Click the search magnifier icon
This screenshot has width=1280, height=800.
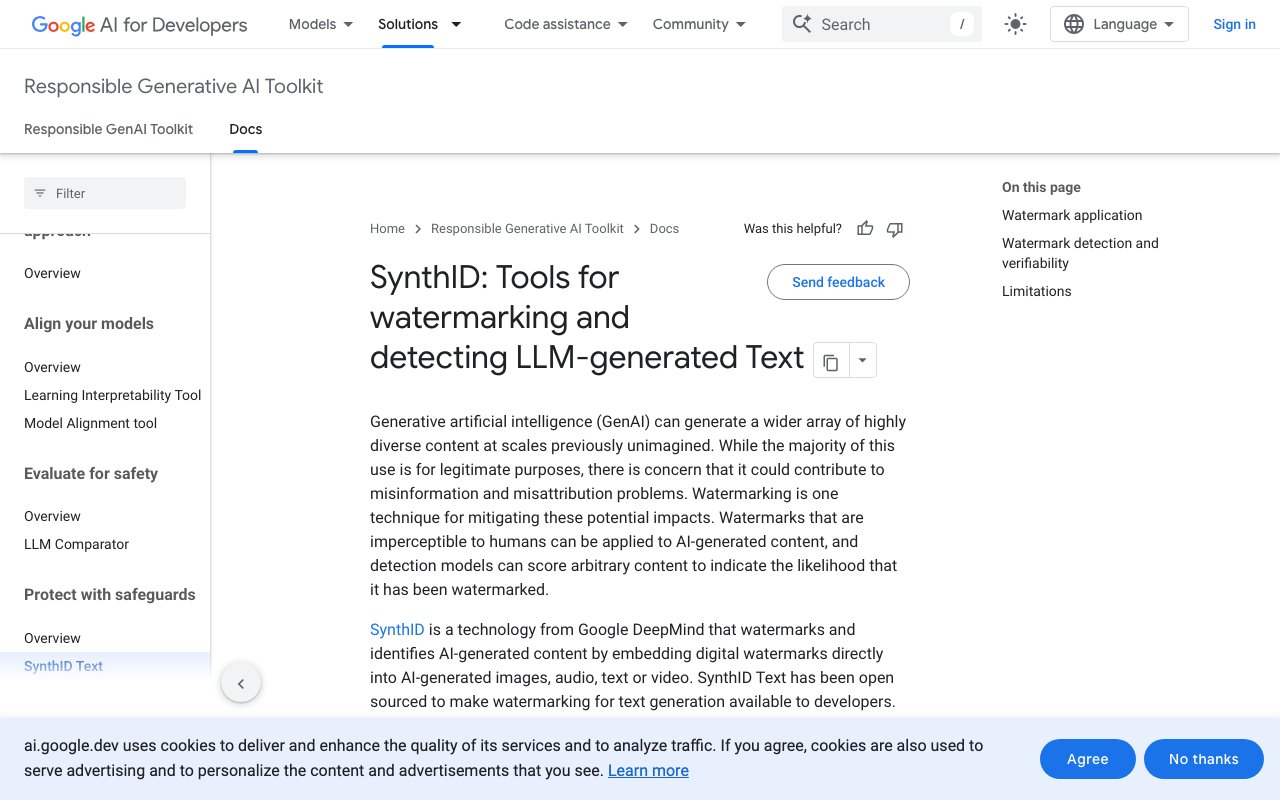(801, 24)
